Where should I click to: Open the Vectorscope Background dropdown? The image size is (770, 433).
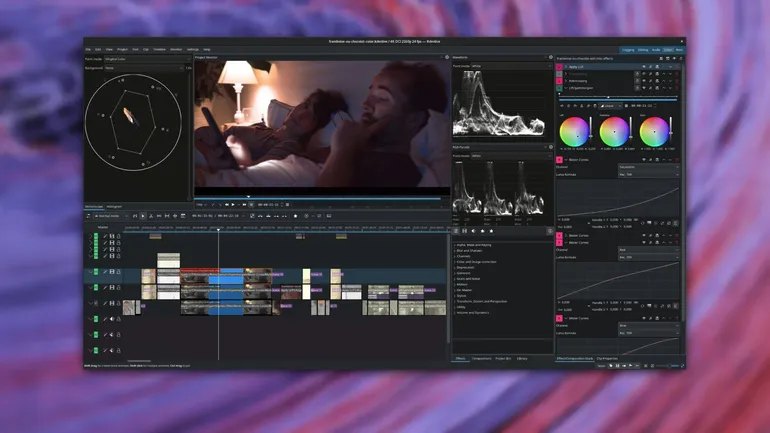144,68
